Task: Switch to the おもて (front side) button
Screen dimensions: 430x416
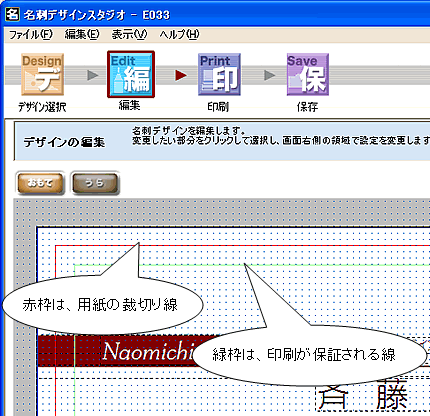Action: point(40,183)
